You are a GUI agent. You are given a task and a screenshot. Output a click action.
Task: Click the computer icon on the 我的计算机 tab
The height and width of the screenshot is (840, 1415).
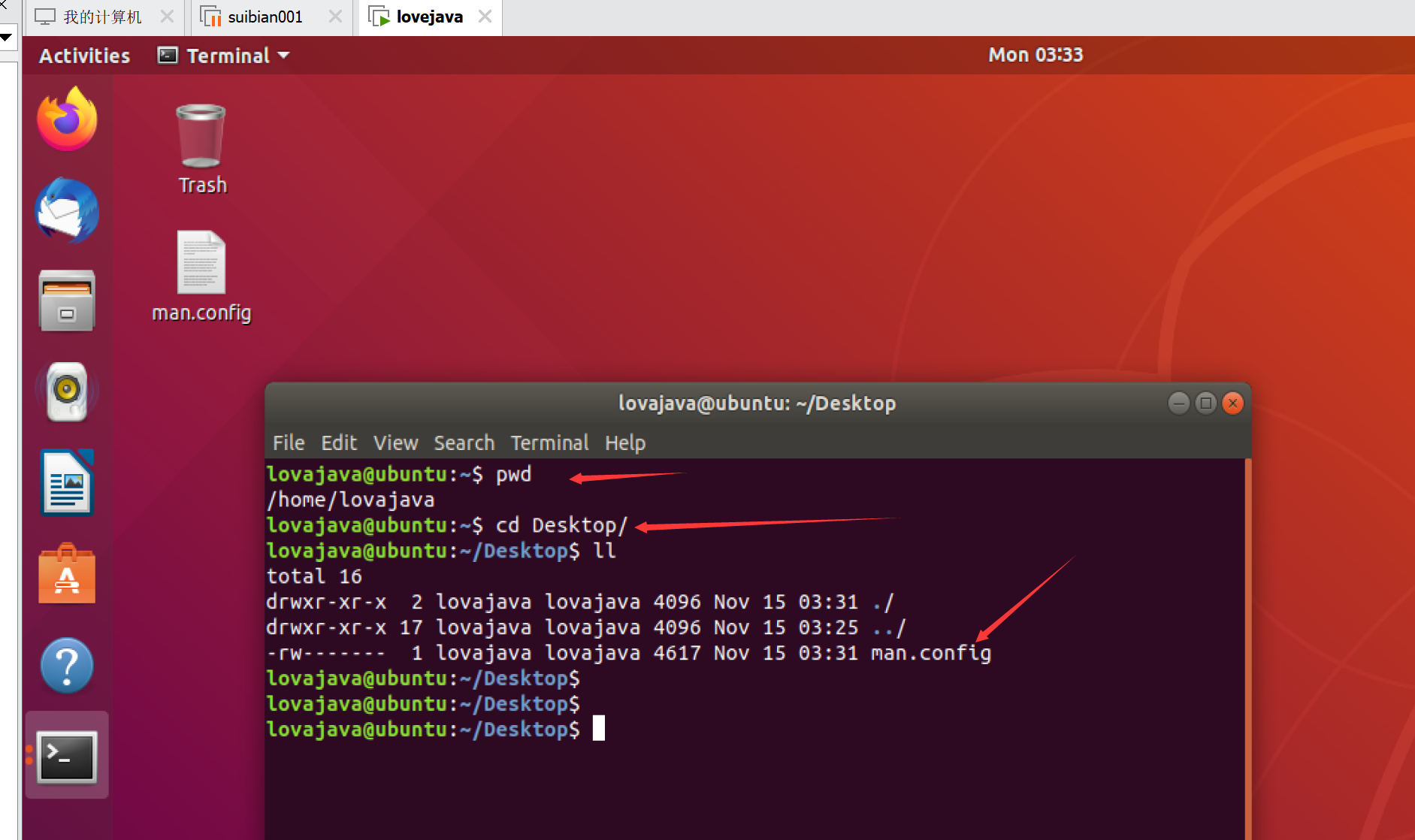(45, 17)
